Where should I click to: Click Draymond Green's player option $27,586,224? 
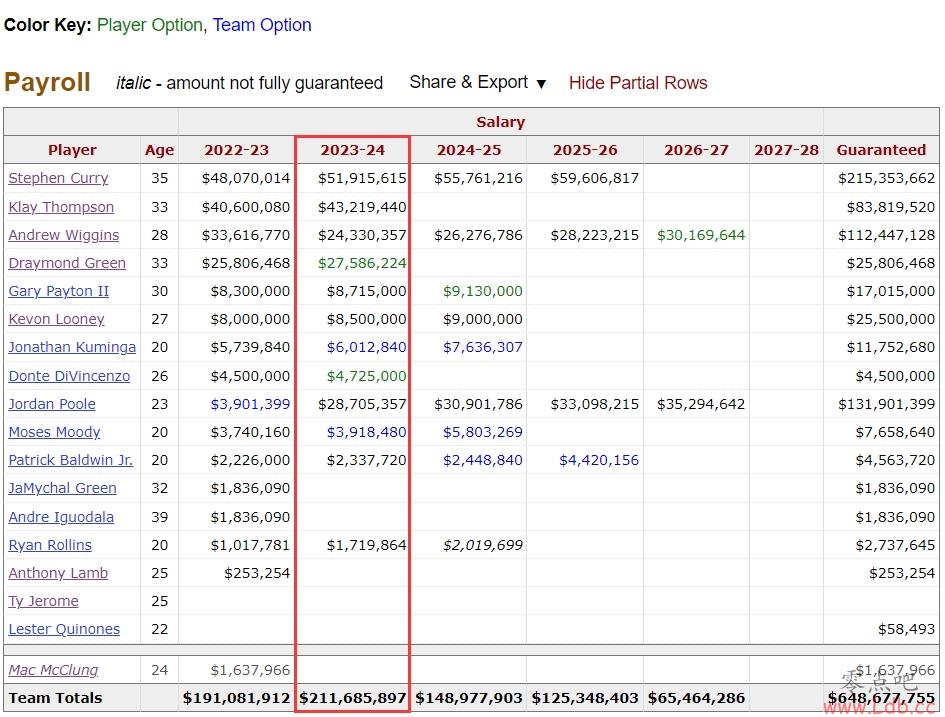coord(362,263)
